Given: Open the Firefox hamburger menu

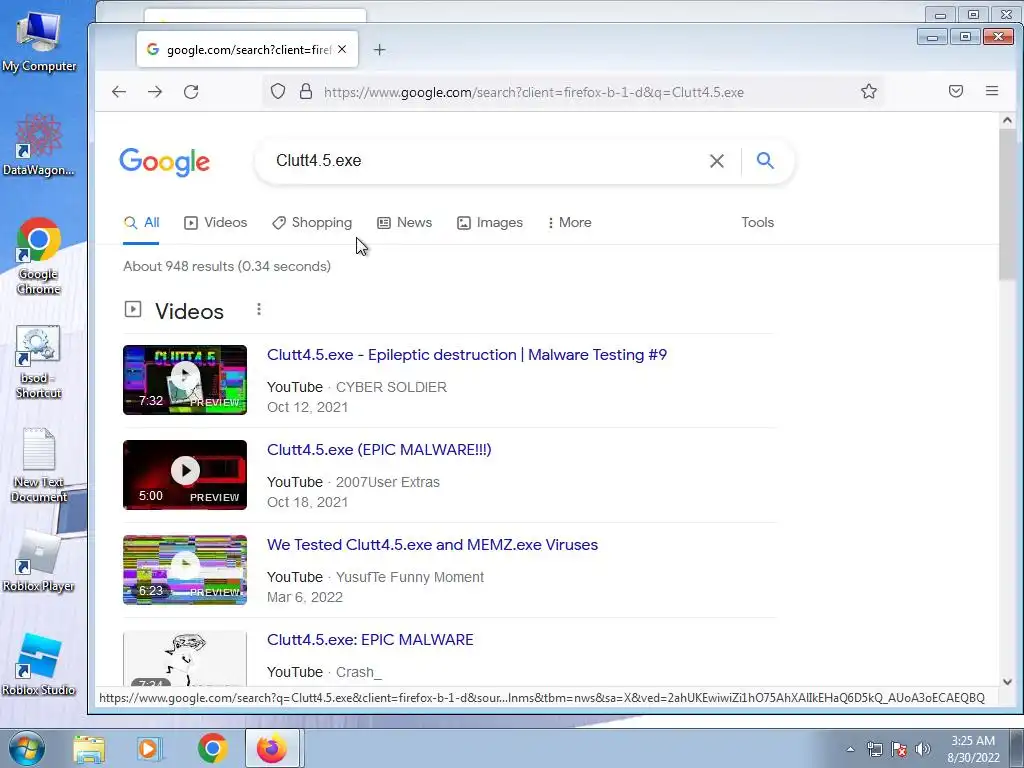Looking at the screenshot, I should (x=991, y=91).
